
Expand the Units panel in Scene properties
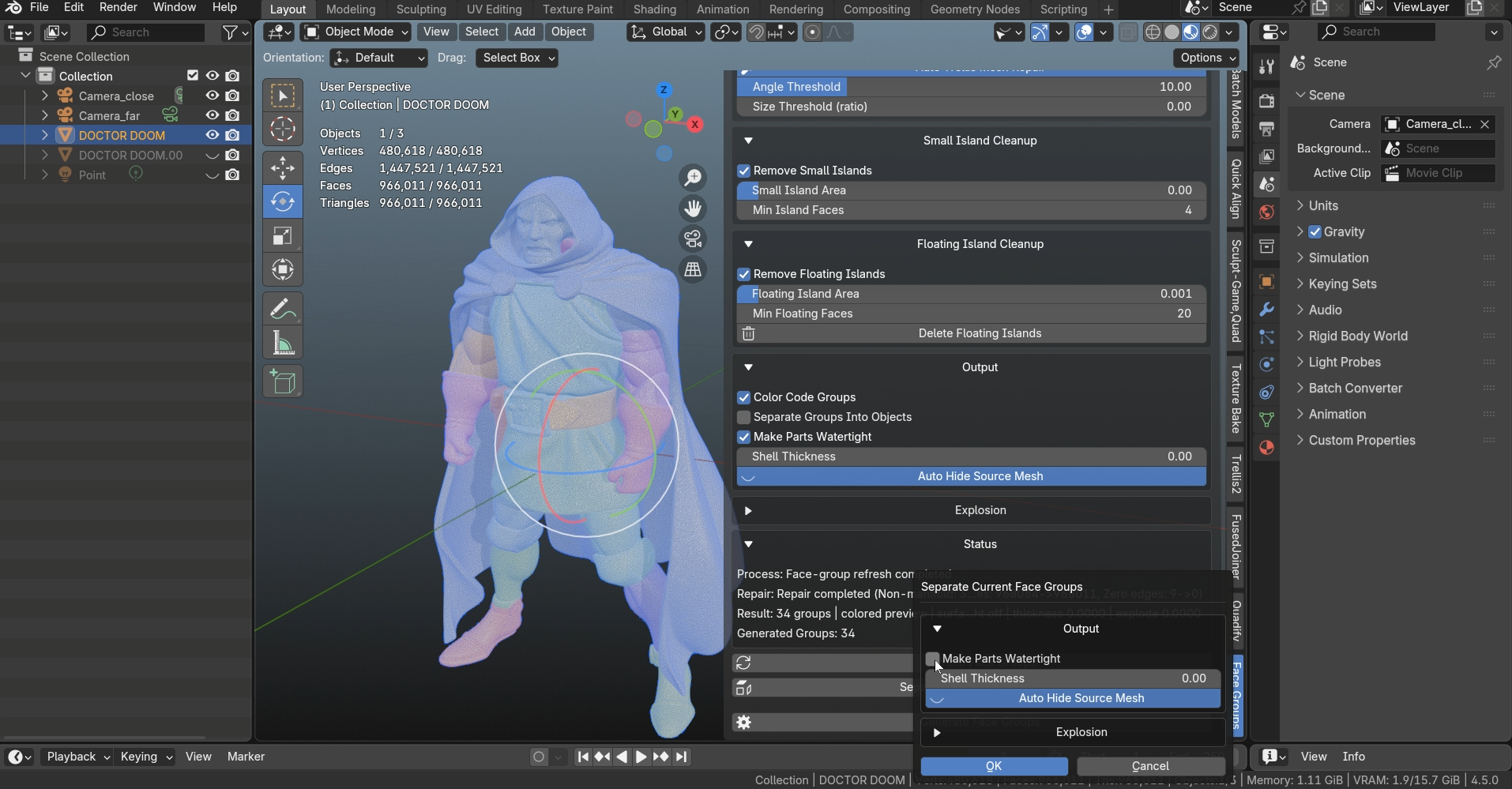[1299, 205]
